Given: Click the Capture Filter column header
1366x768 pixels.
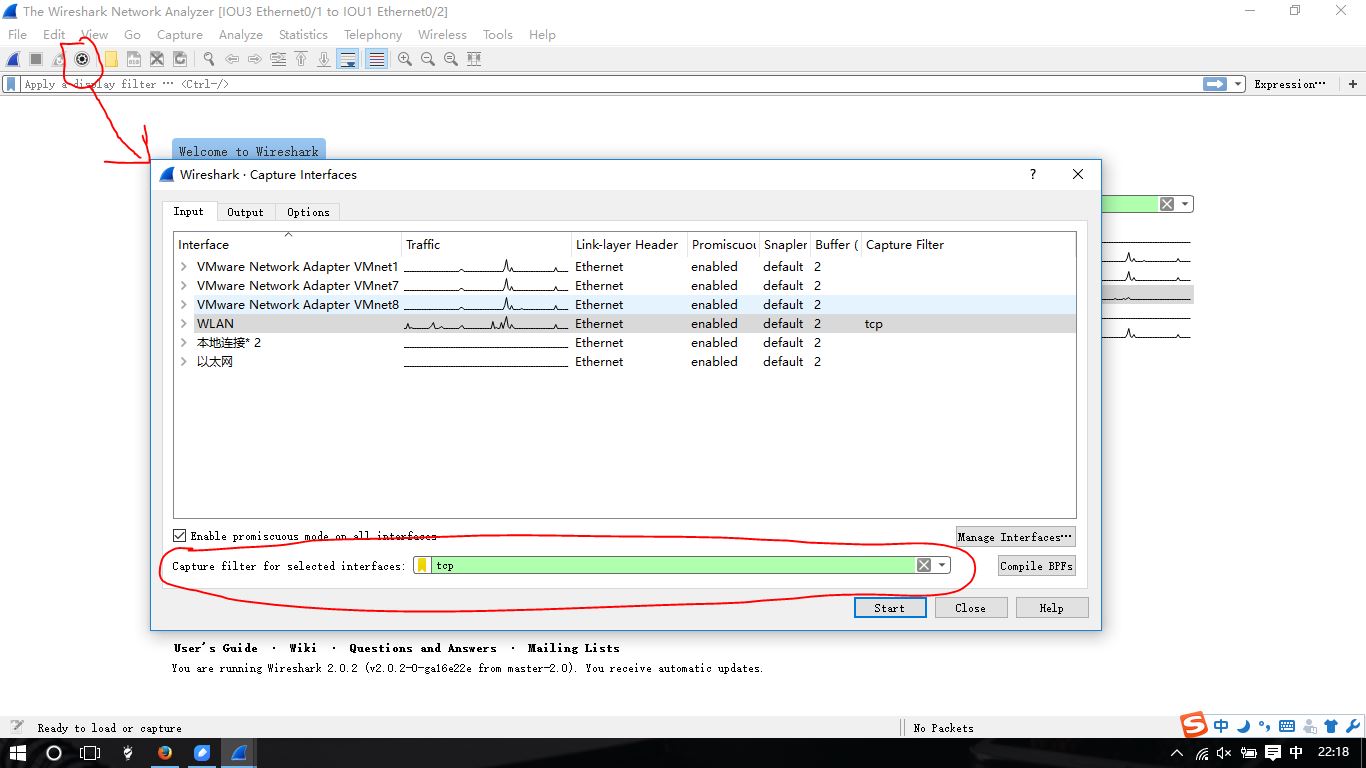Looking at the screenshot, I should point(968,244).
